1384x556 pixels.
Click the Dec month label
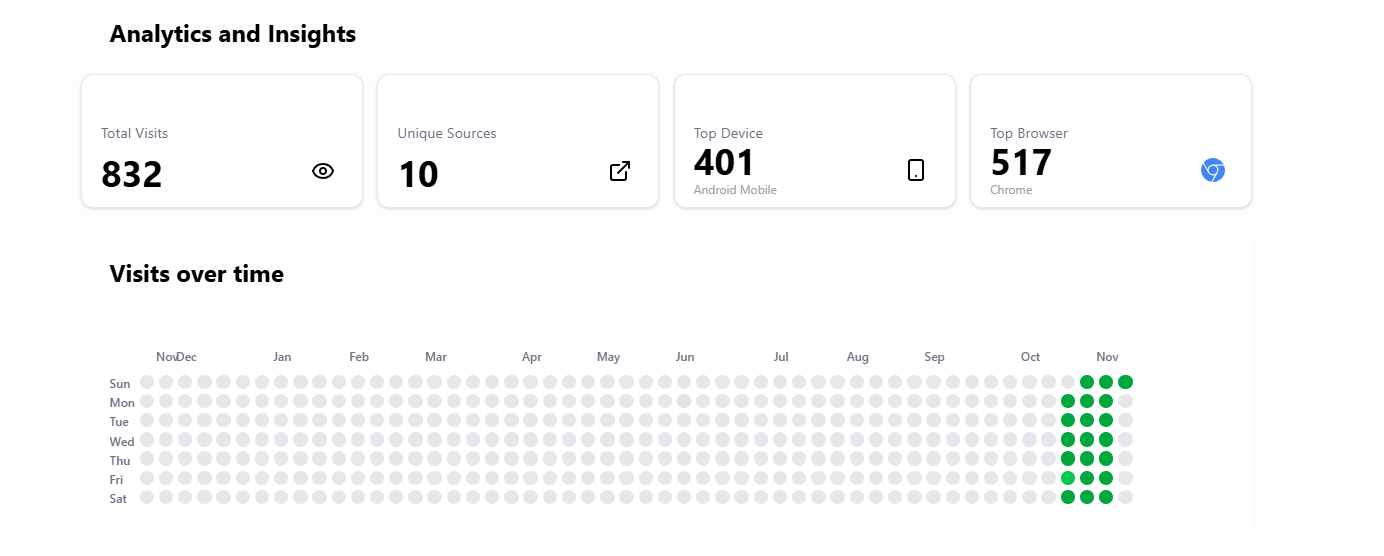[188, 357]
